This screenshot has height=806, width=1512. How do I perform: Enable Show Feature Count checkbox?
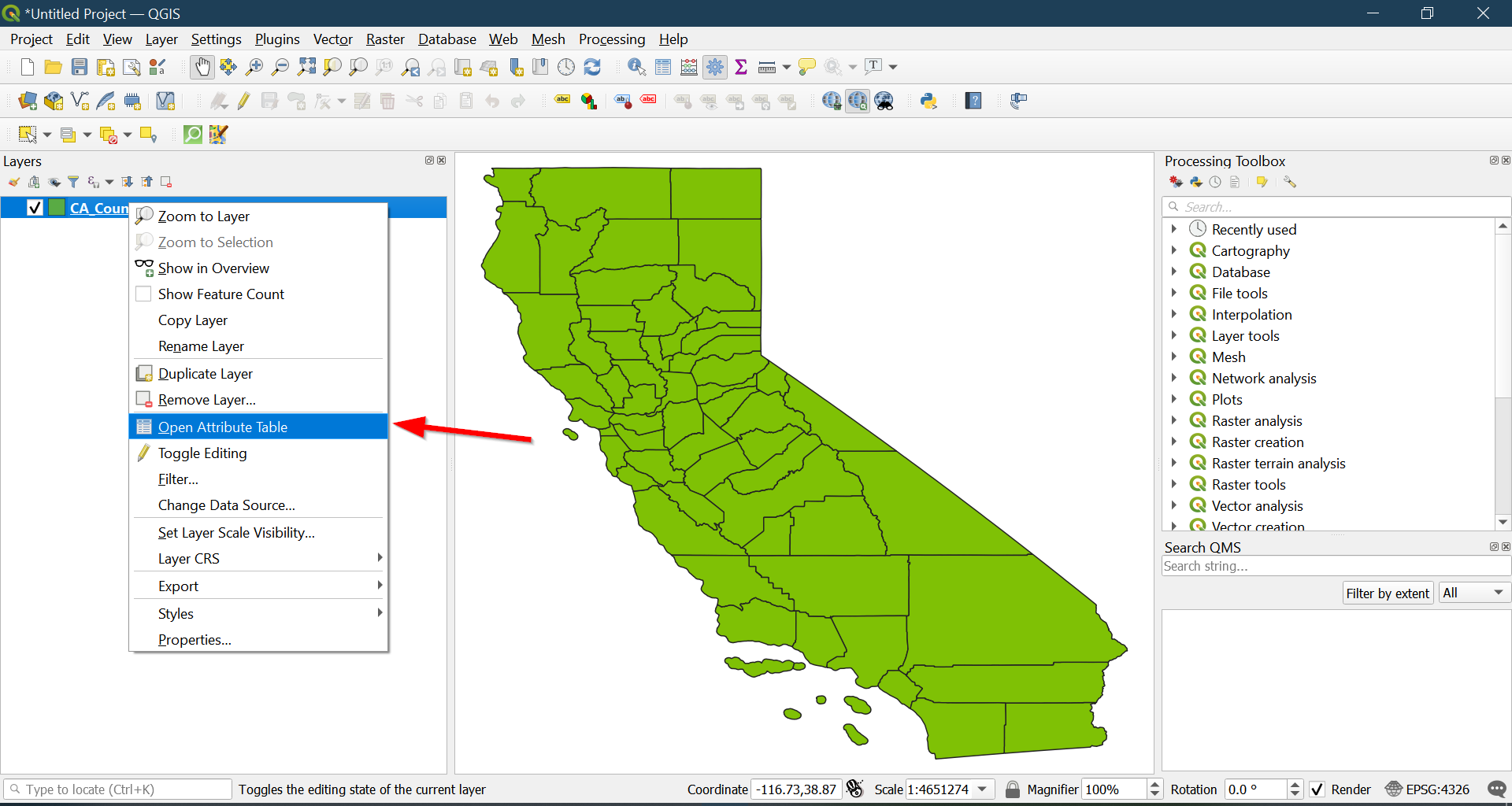(x=143, y=294)
